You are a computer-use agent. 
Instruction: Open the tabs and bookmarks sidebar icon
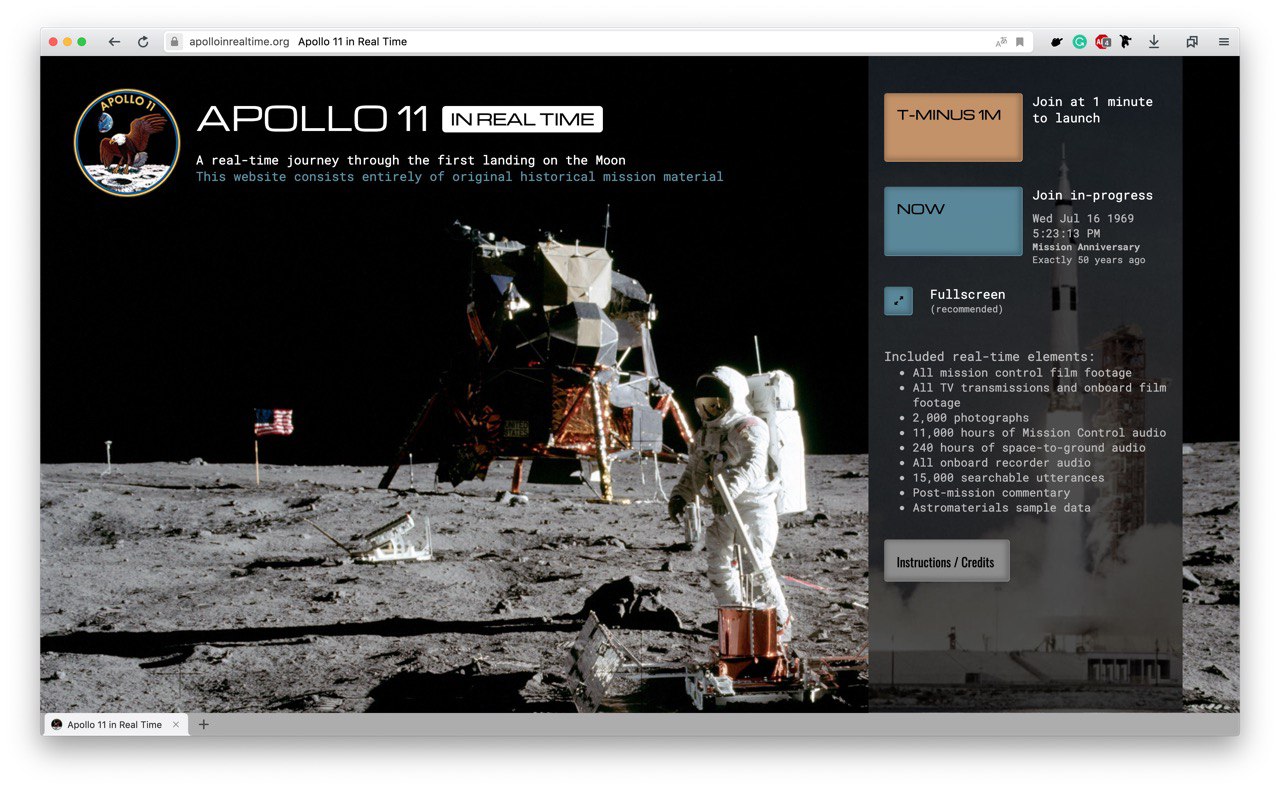pyautogui.click(x=1192, y=42)
